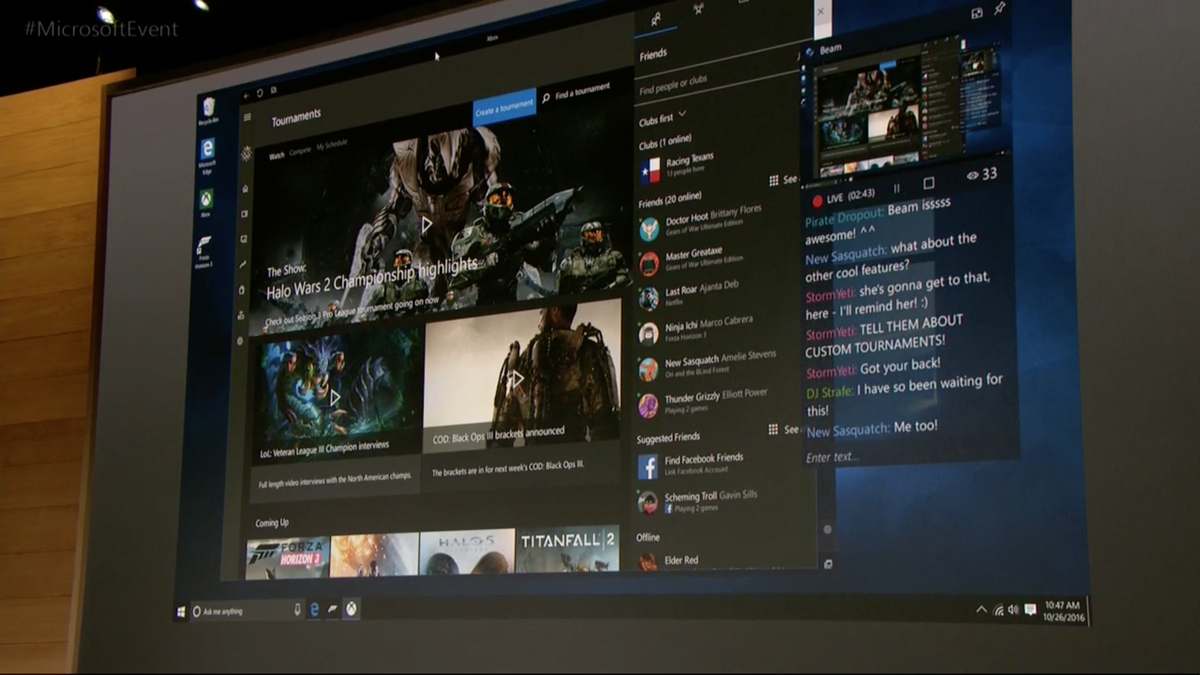Open the Windows Start menu
This screenshot has width=1200, height=675.
pyautogui.click(x=181, y=612)
